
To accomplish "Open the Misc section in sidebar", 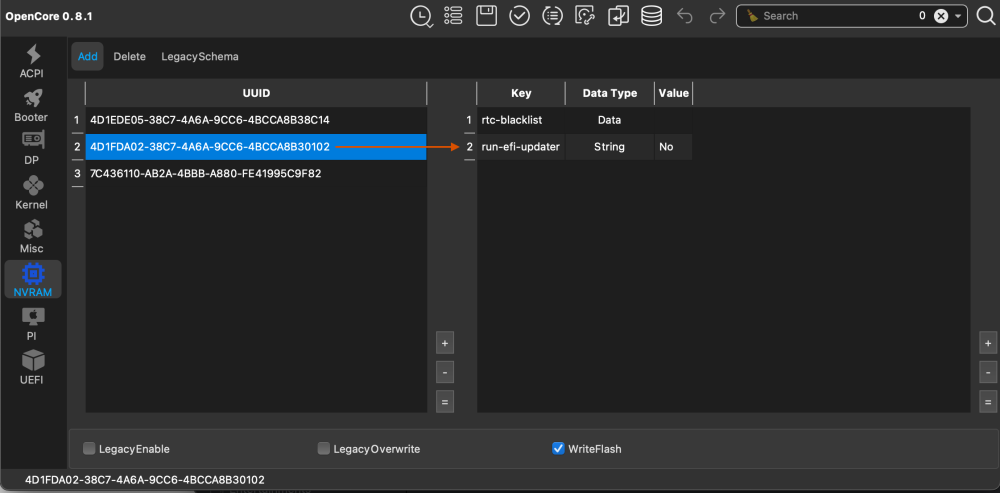I will (32, 236).
